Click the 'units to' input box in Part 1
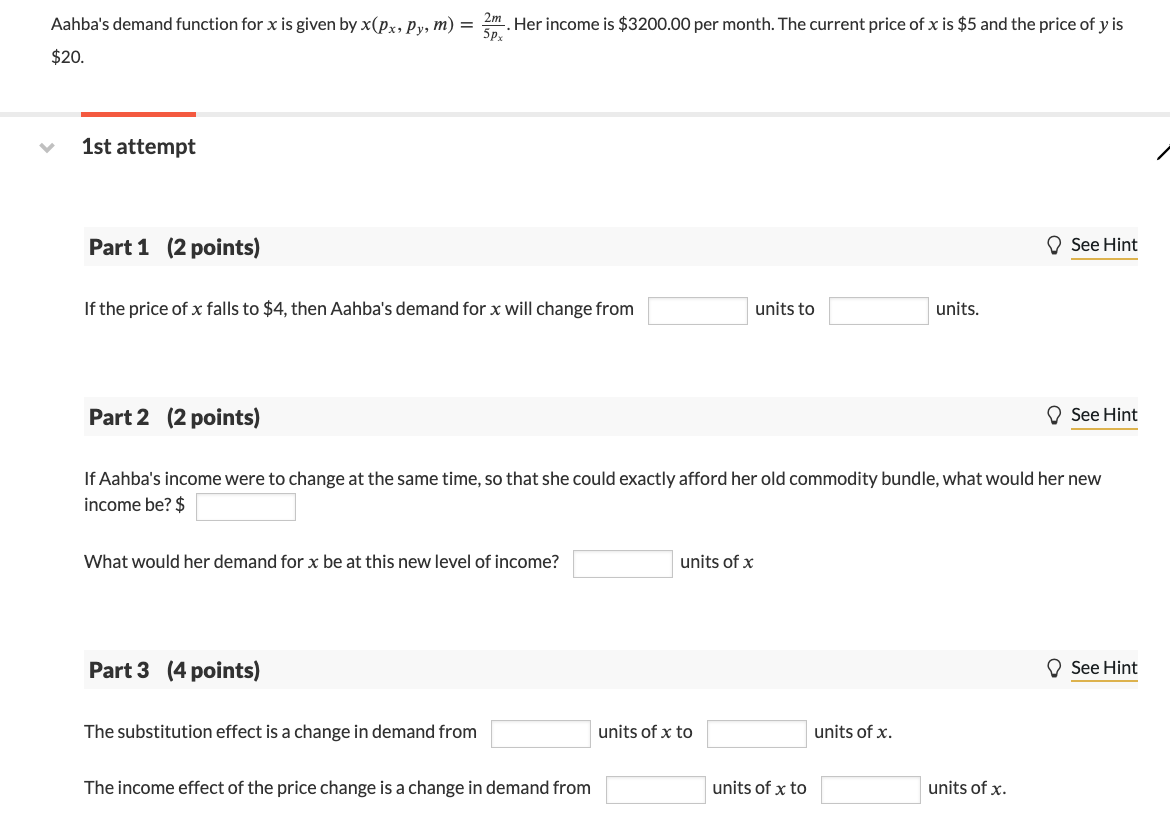Viewport: 1170px width, 838px height. click(x=879, y=310)
